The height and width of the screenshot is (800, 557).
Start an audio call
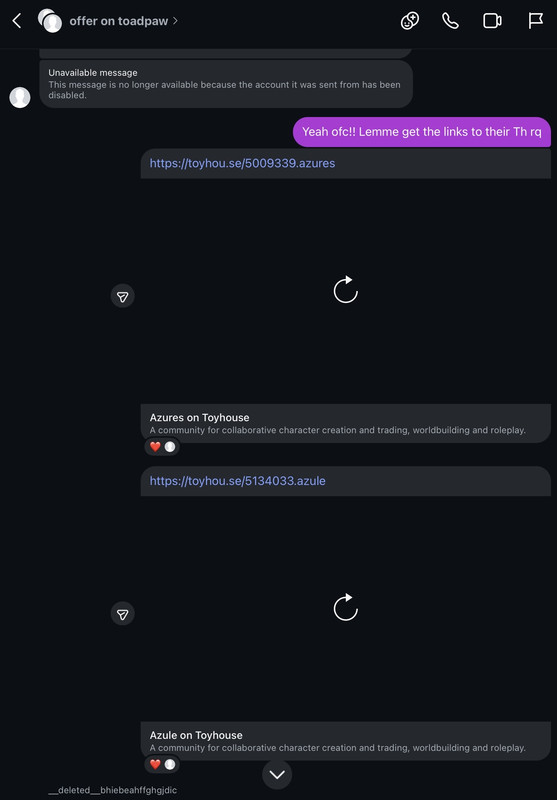tap(450, 21)
